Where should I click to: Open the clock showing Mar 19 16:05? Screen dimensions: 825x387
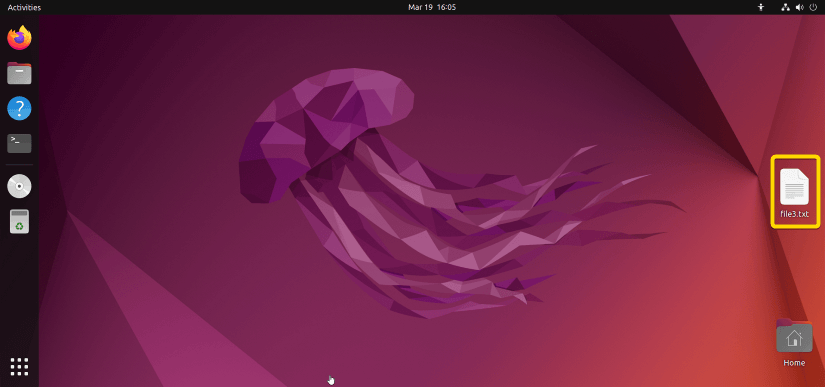pos(432,7)
